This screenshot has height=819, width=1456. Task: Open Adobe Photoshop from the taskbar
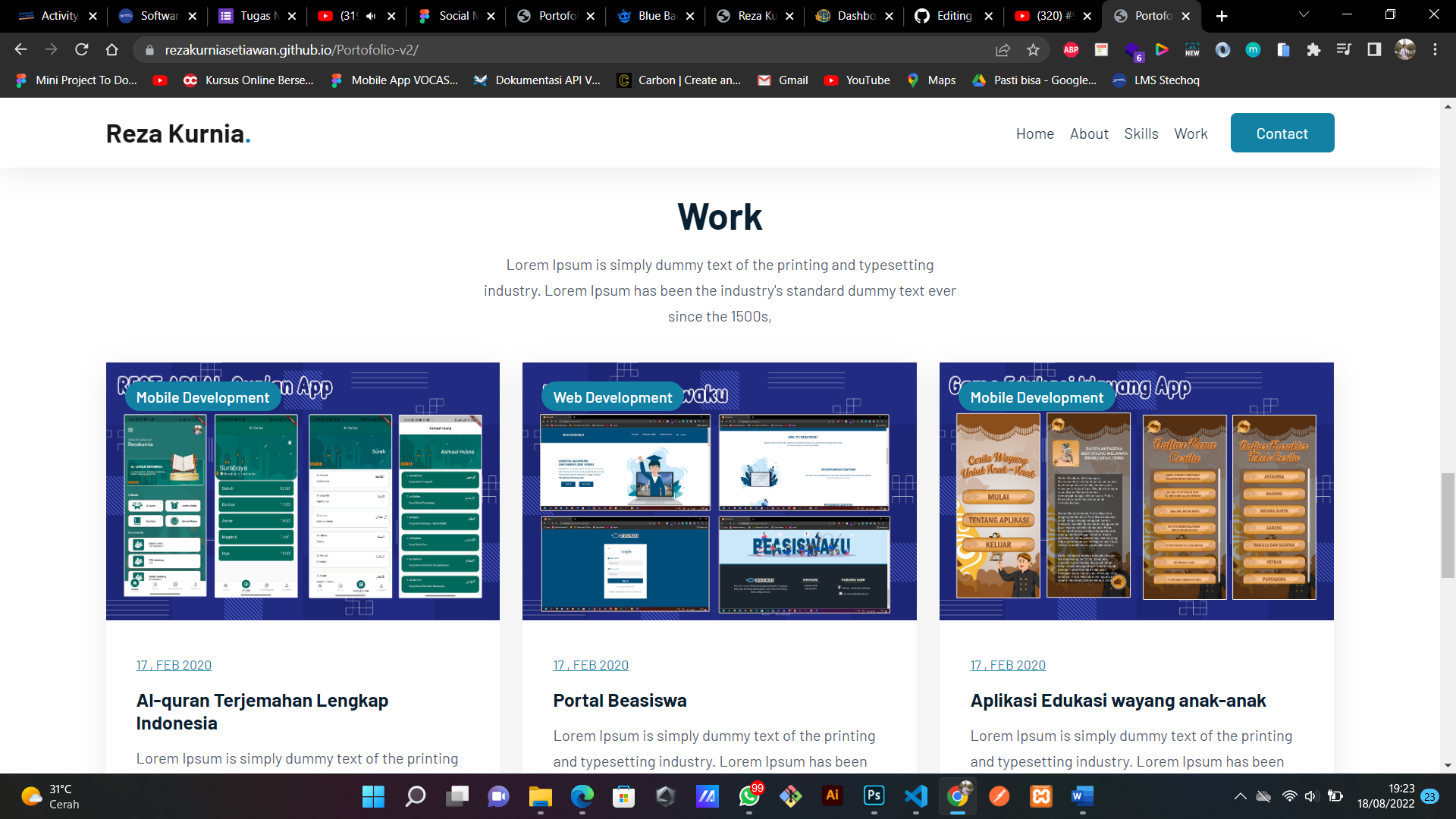click(x=874, y=797)
